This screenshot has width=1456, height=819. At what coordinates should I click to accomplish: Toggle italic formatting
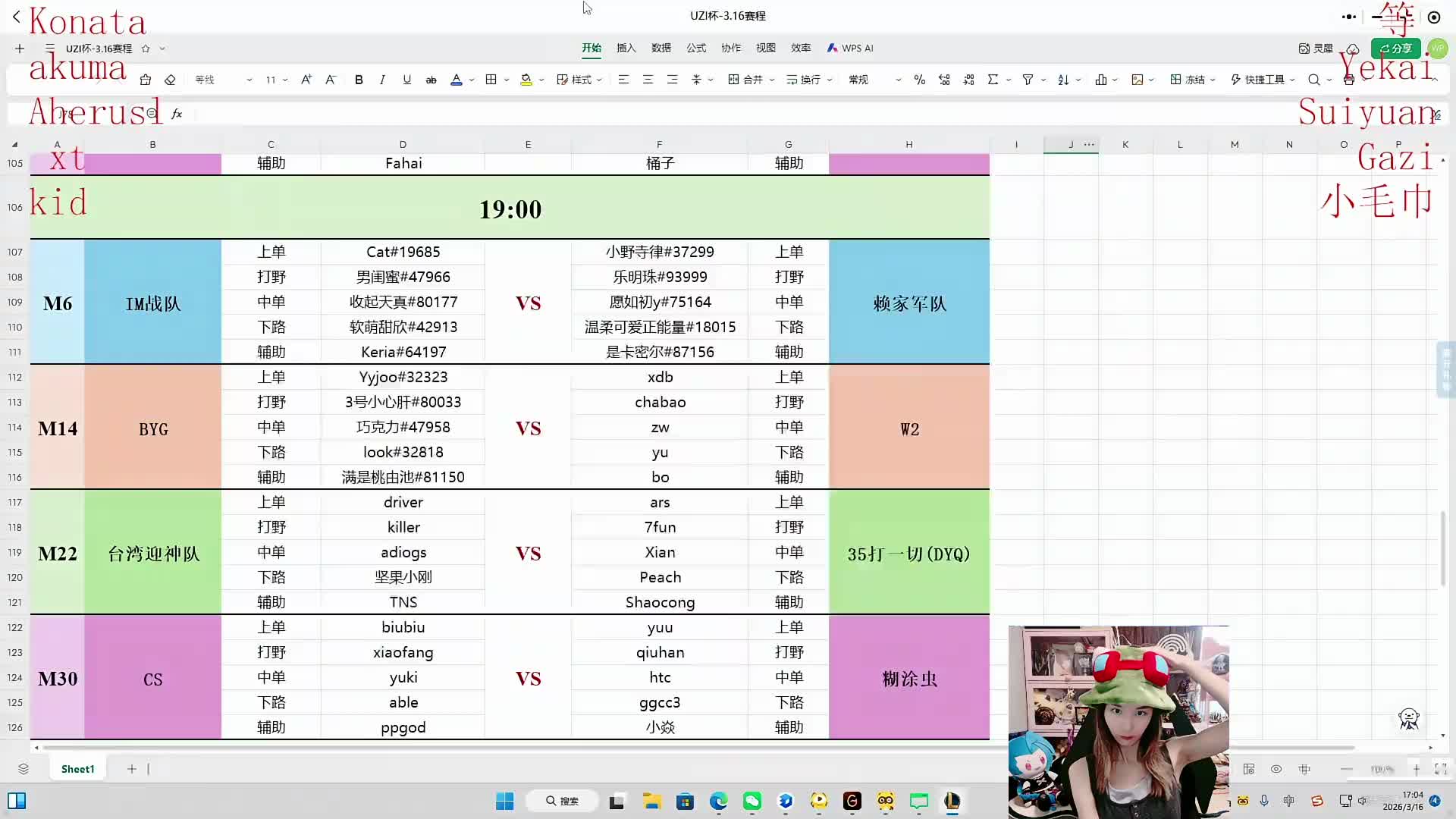pyautogui.click(x=382, y=80)
